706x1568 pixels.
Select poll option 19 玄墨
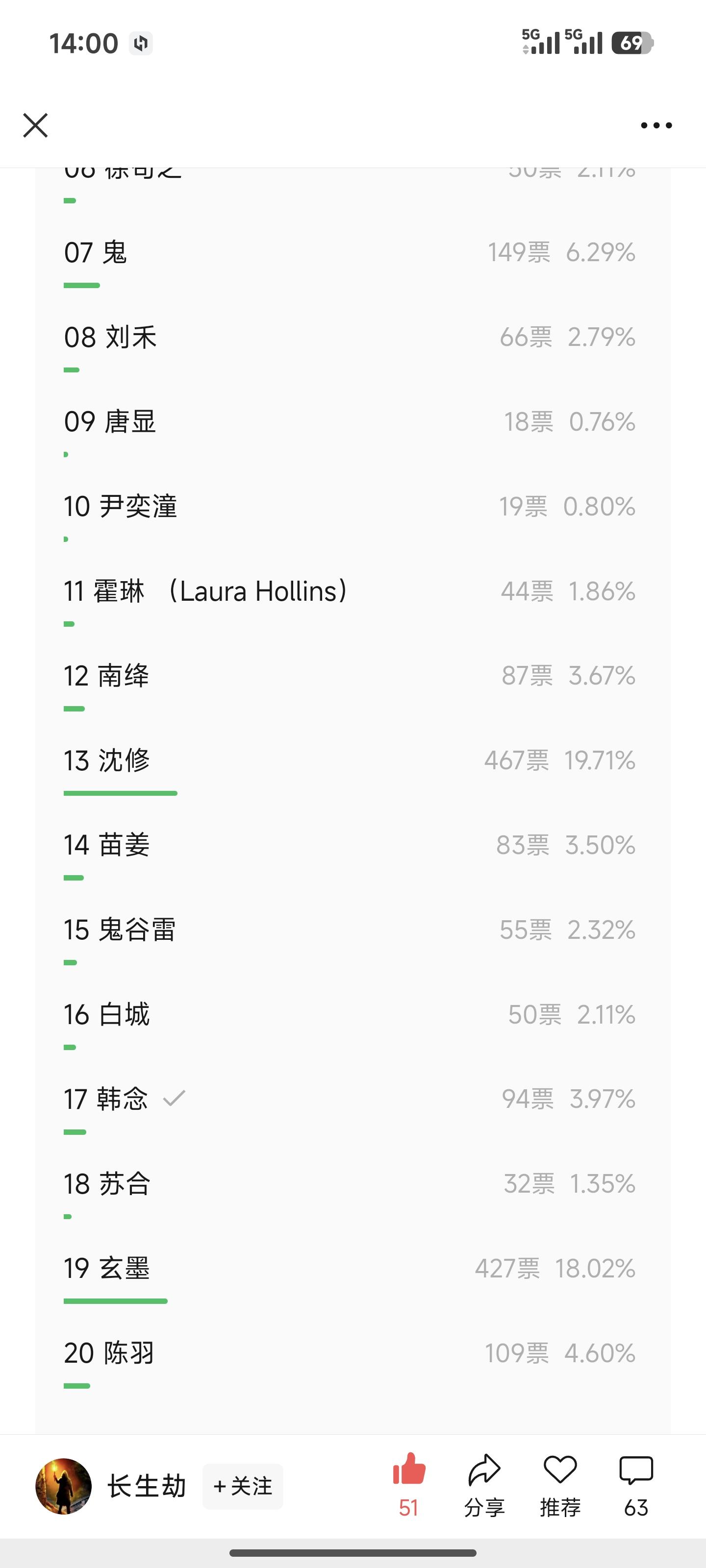107,1269
